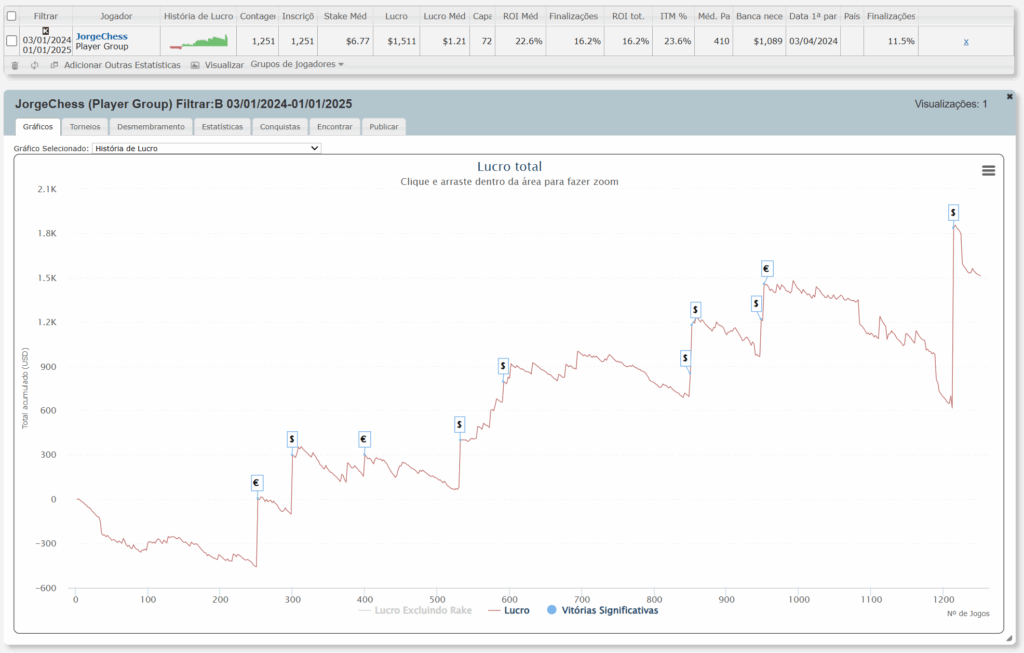
Task: Close the JorgeChess chart panel
Action: (x=1009, y=96)
